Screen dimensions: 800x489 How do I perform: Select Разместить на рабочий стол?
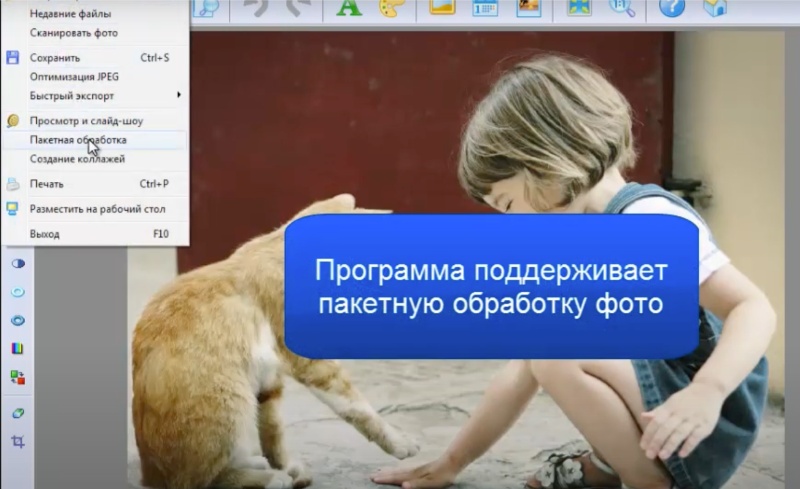point(95,209)
